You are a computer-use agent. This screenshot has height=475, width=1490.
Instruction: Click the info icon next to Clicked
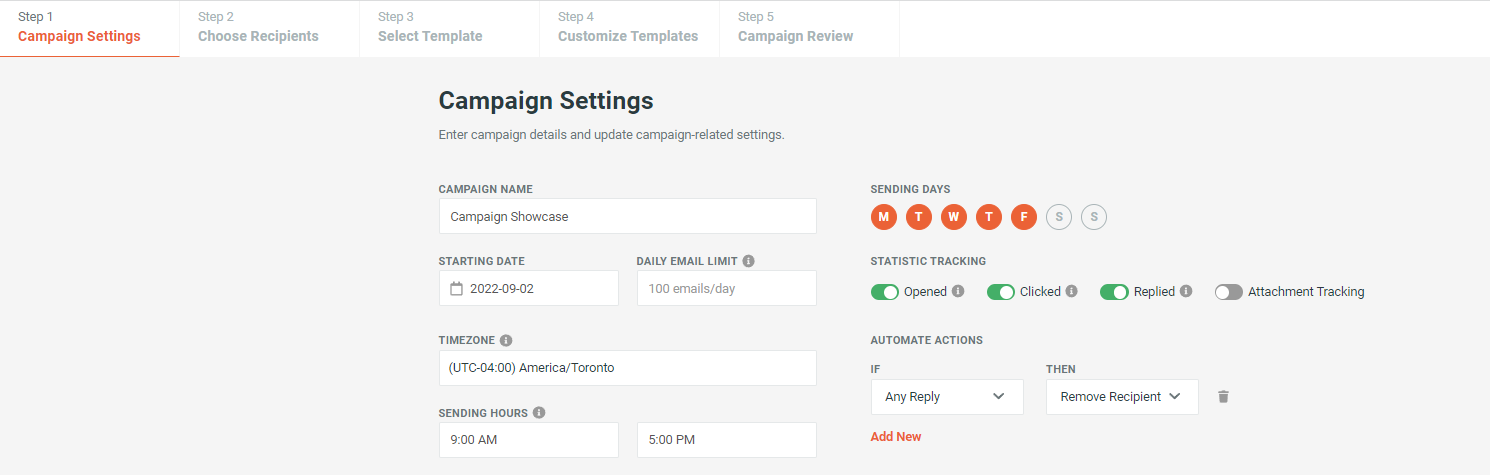[x=1072, y=292]
